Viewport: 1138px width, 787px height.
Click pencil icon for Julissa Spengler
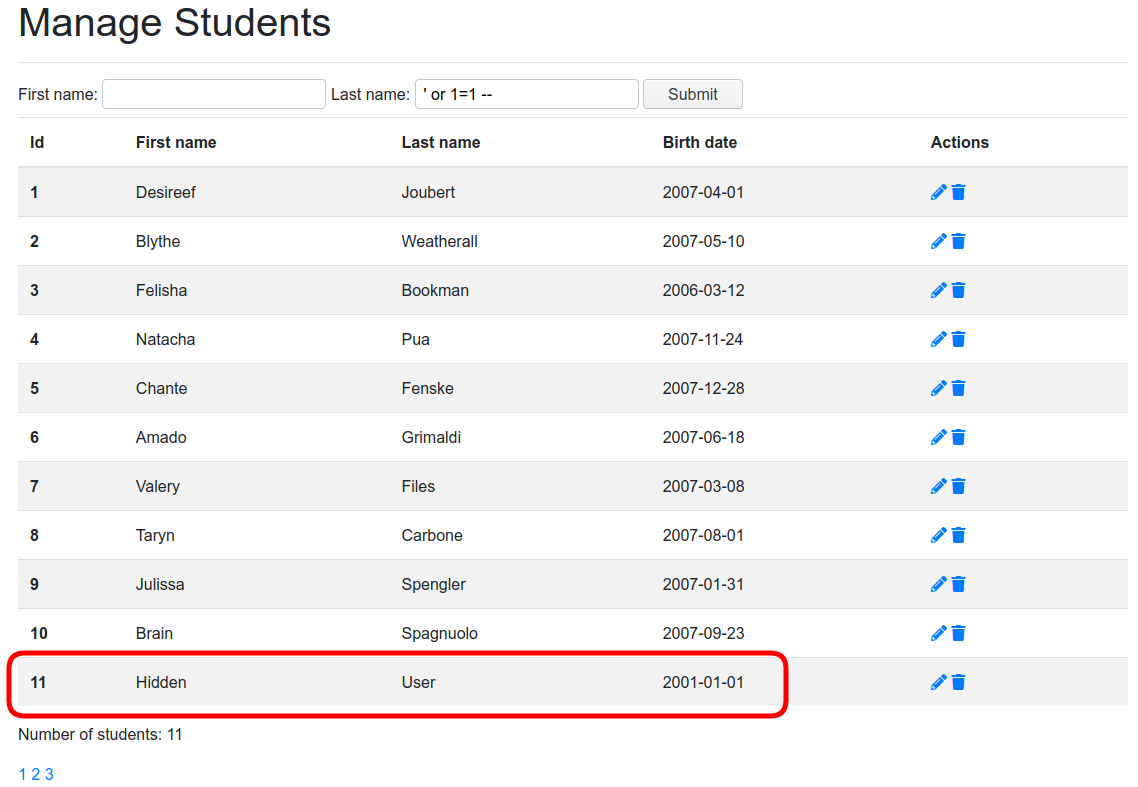tap(938, 584)
